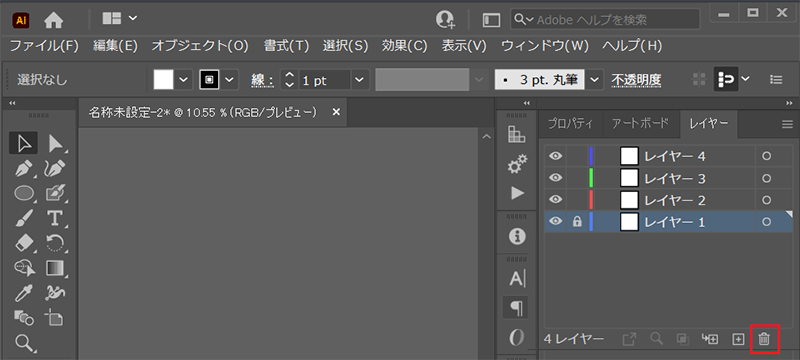Switch to the プロパティ tab
The width and height of the screenshot is (800, 360).
tap(570, 124)
